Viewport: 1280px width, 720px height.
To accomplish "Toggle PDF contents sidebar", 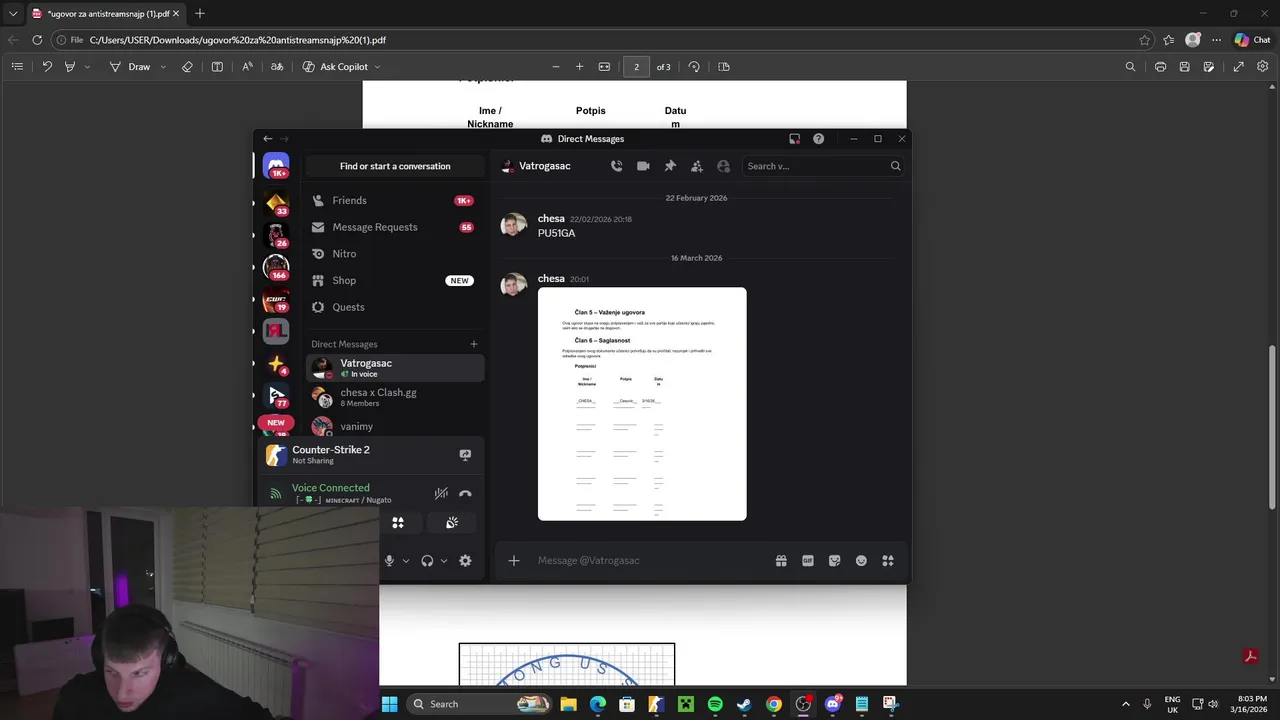I will coord(17,67).
